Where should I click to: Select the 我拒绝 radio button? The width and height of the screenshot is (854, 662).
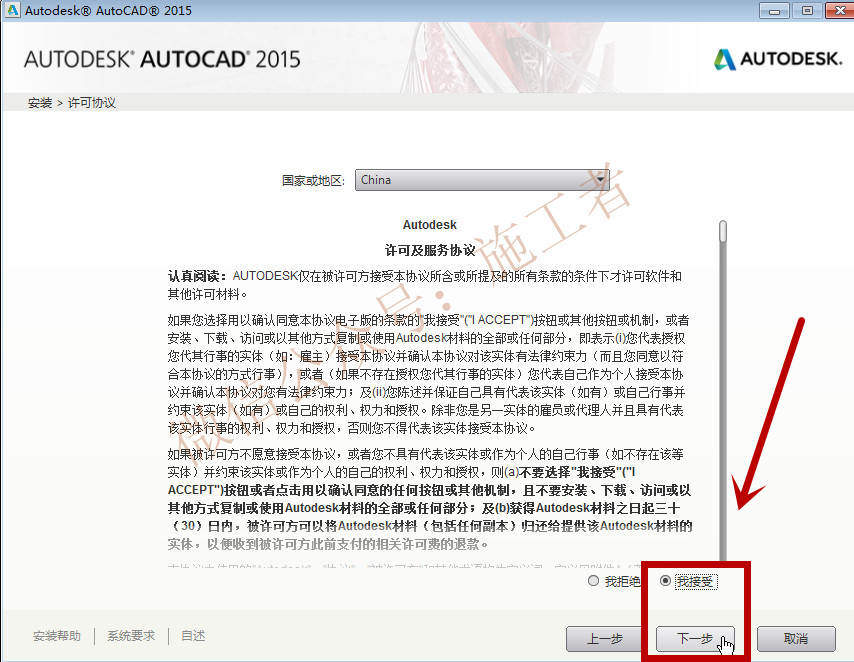(x=593, y=581)
